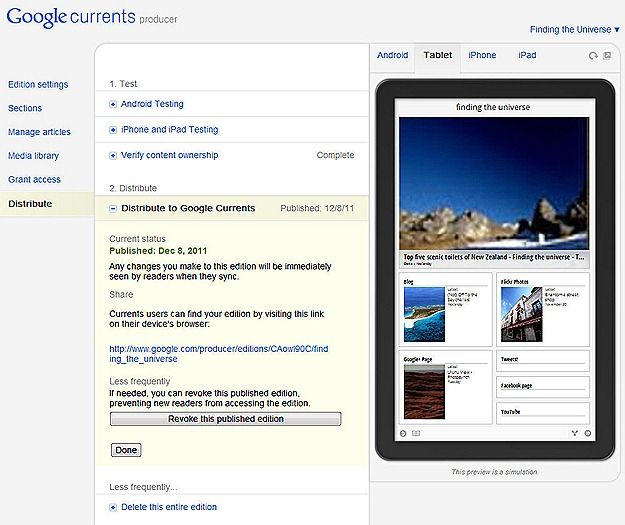Open the edition share URL link

click(x=218, y=354)
